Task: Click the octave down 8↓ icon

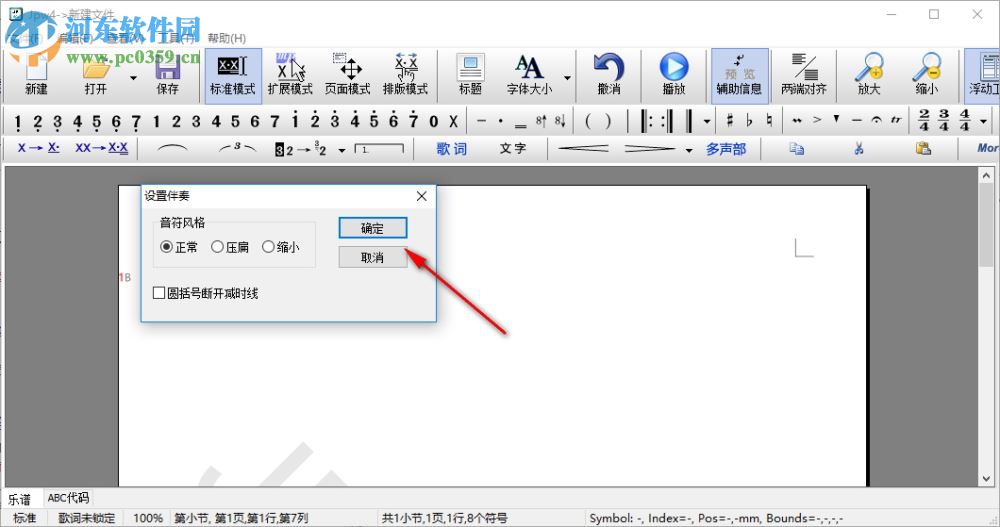Action: [559, 120]
